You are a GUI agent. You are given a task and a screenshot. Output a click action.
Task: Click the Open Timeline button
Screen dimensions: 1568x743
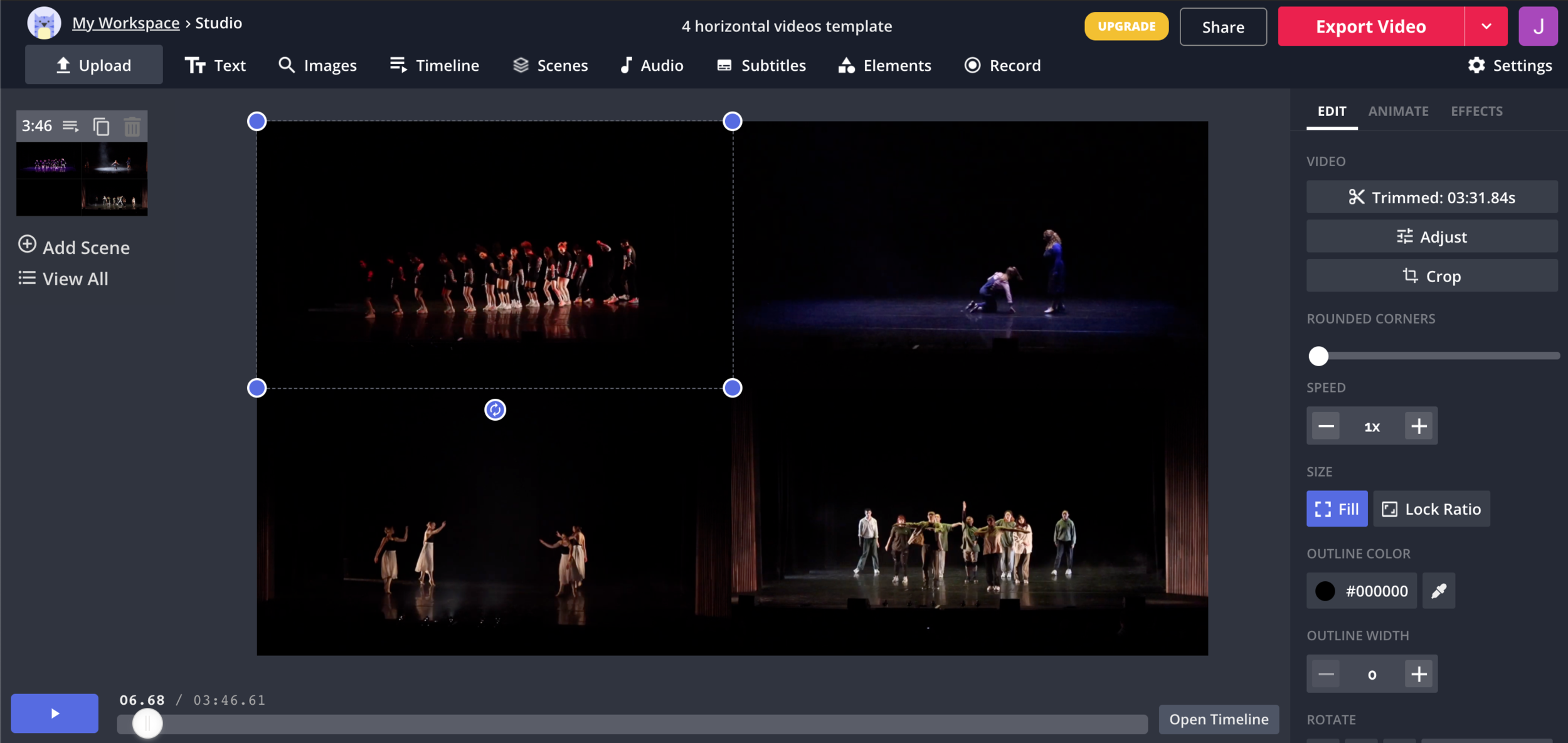coord(1218,719)
